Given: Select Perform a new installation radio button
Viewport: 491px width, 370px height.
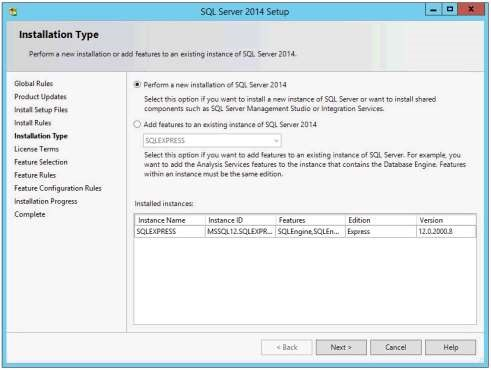Looking at the screenshot, I should point(137,85).
